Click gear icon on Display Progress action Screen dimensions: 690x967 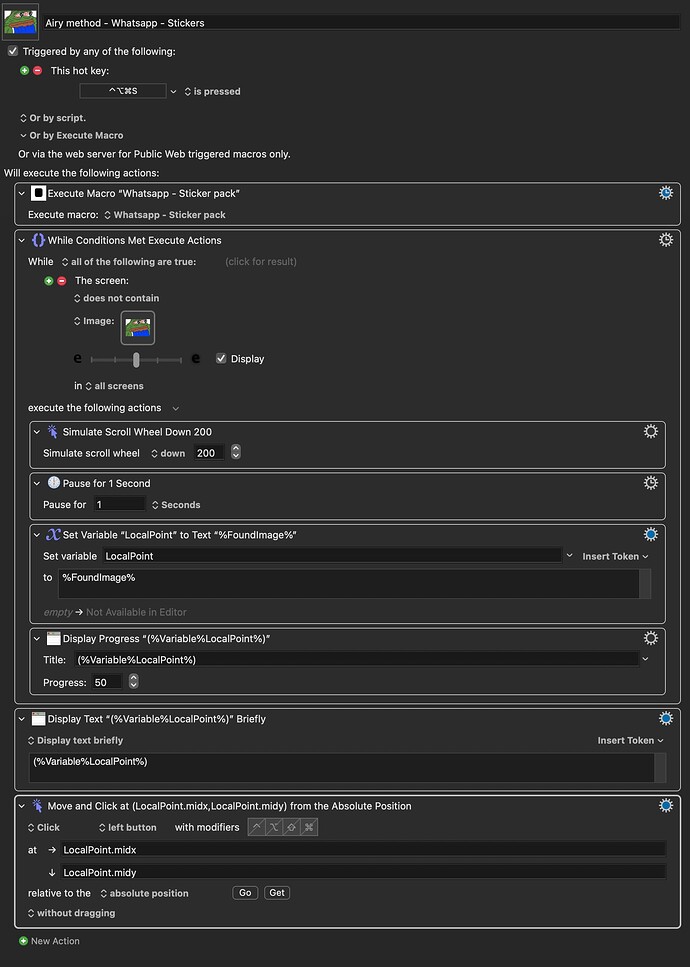tap(650, 638)
